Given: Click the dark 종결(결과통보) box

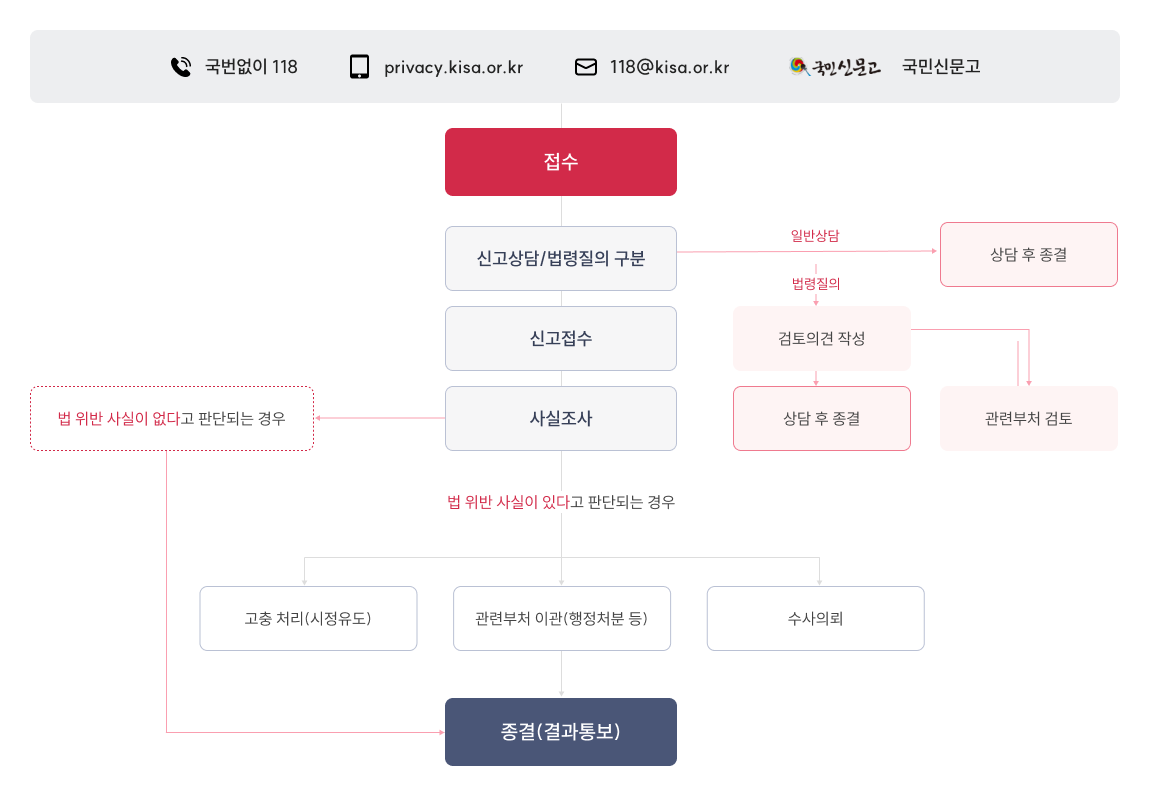Looking at the screenshot, I should [x=561, y=732].
